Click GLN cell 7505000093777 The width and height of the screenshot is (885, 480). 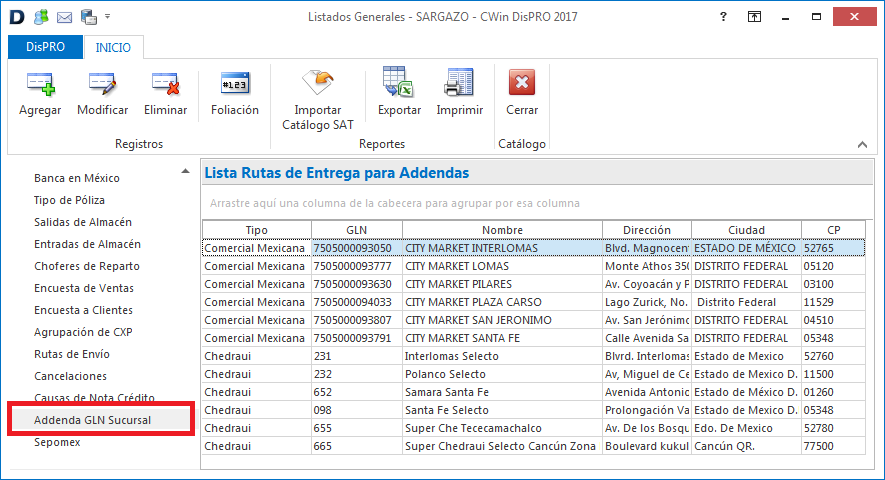click(x=357, y=266)
